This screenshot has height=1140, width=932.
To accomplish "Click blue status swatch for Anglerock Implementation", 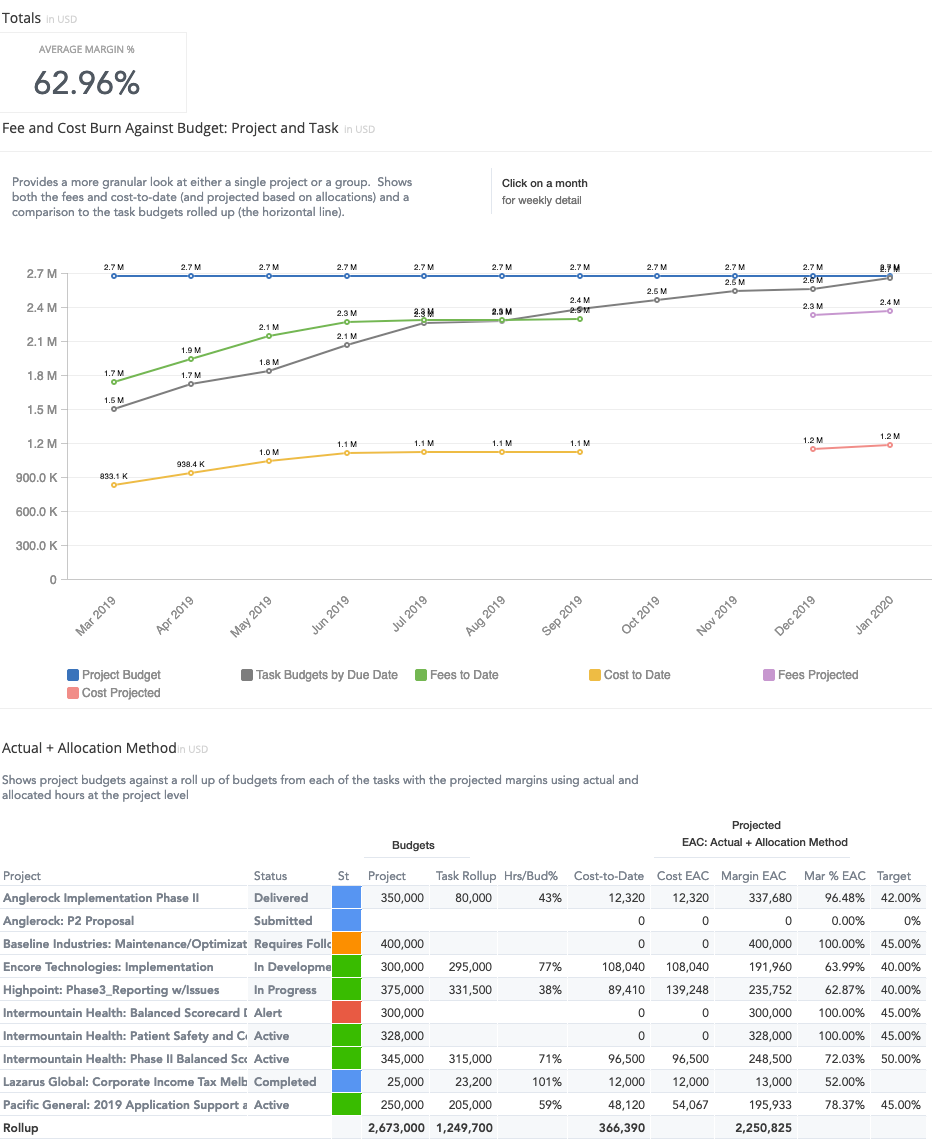I will coord(347,898).
